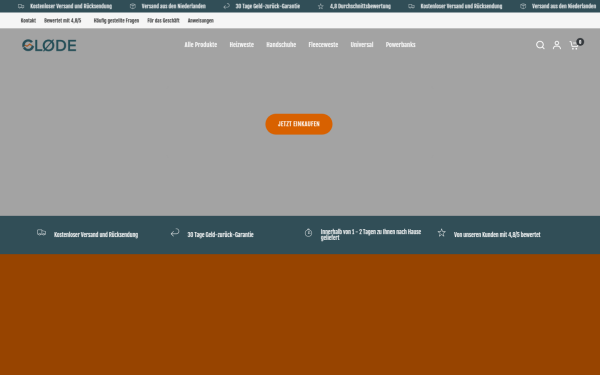This screenshot has width=600, height=375.
Task: Open the shopping cart icon
Action: tap(574, 46)
